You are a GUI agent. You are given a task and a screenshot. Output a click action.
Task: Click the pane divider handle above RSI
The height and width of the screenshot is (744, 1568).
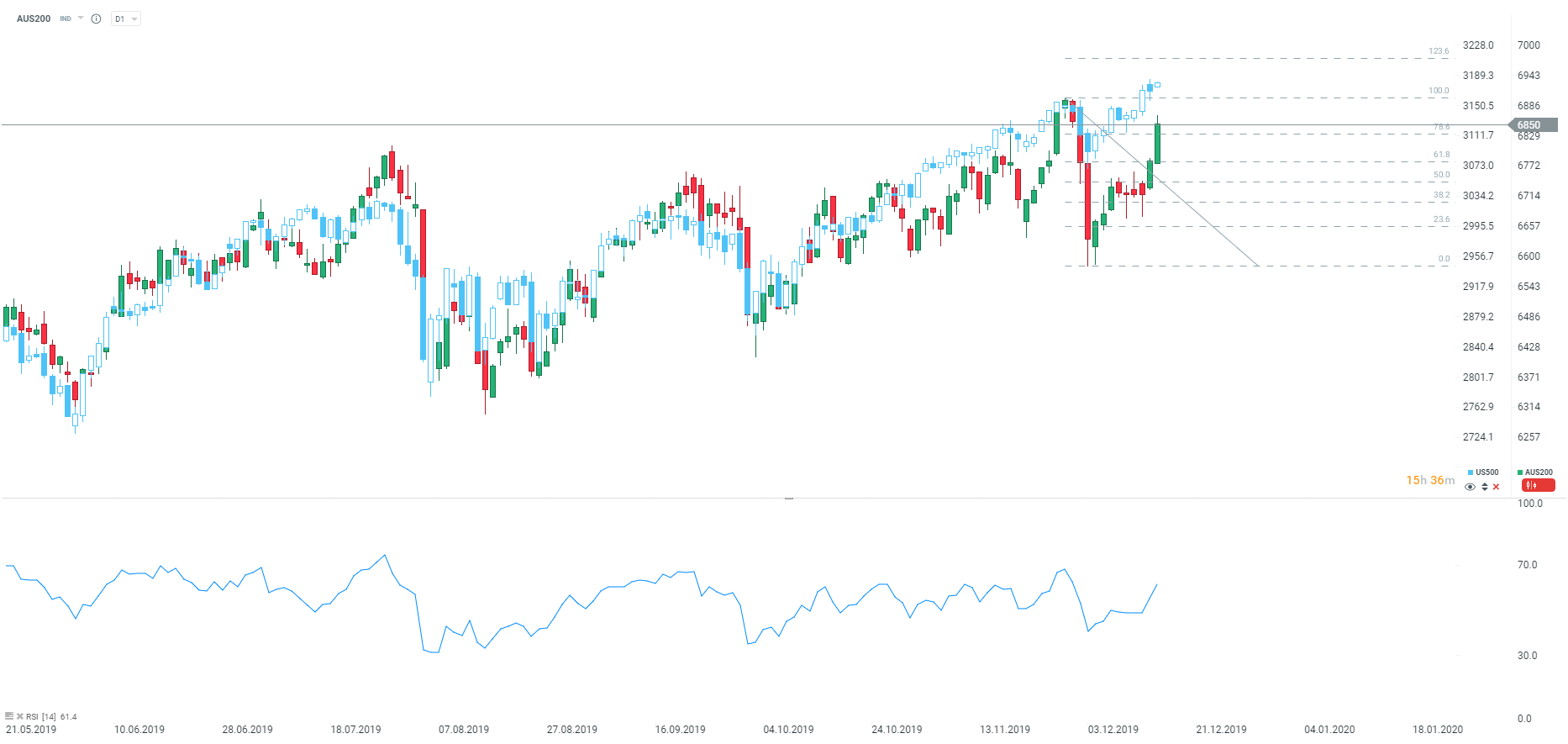789,499
